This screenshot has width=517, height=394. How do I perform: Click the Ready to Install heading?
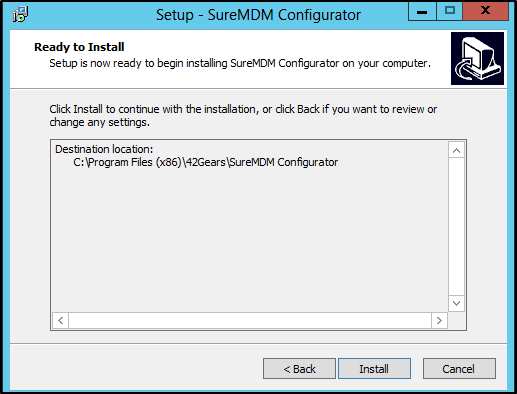coord(79,47)
